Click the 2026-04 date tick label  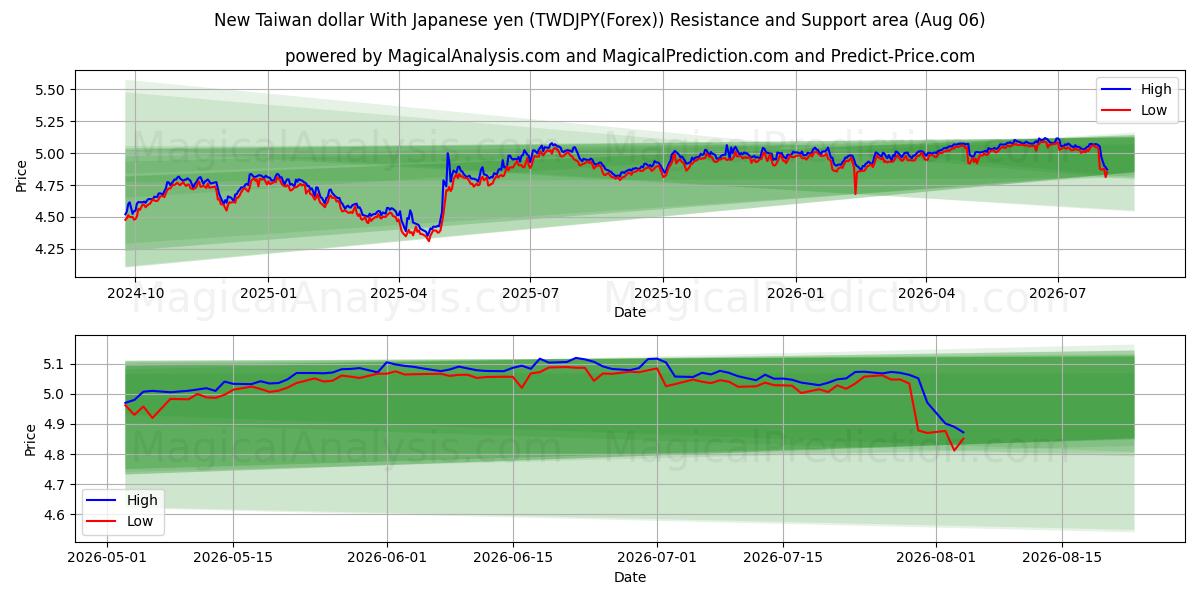coord(925,293)
